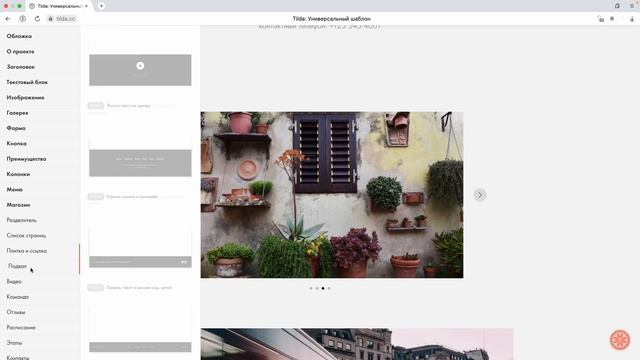Open the Заголовок block category
The height and width of the screenshot is (360, 640).
point(20,67)
